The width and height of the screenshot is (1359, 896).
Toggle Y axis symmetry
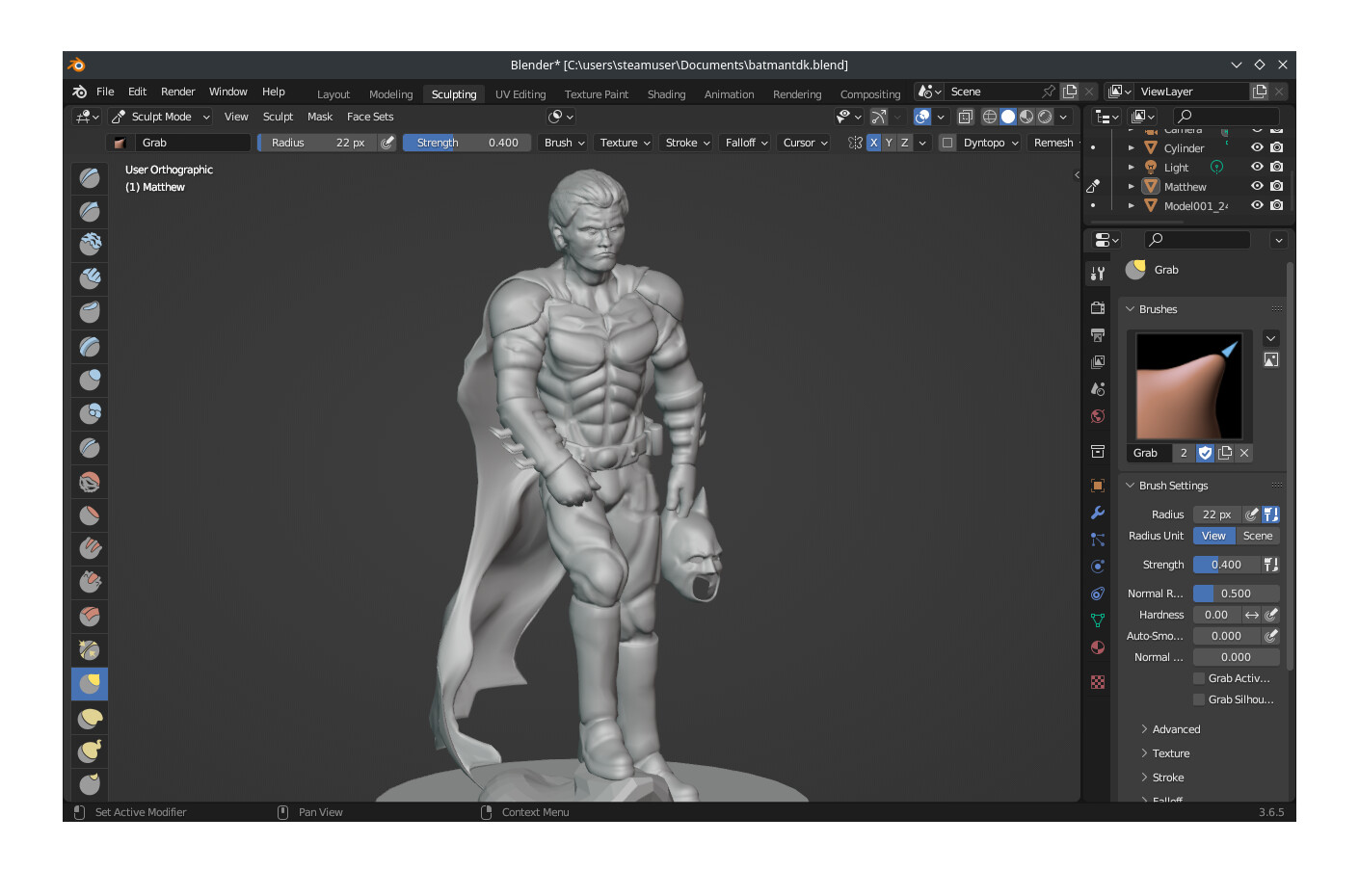(889, 143)
